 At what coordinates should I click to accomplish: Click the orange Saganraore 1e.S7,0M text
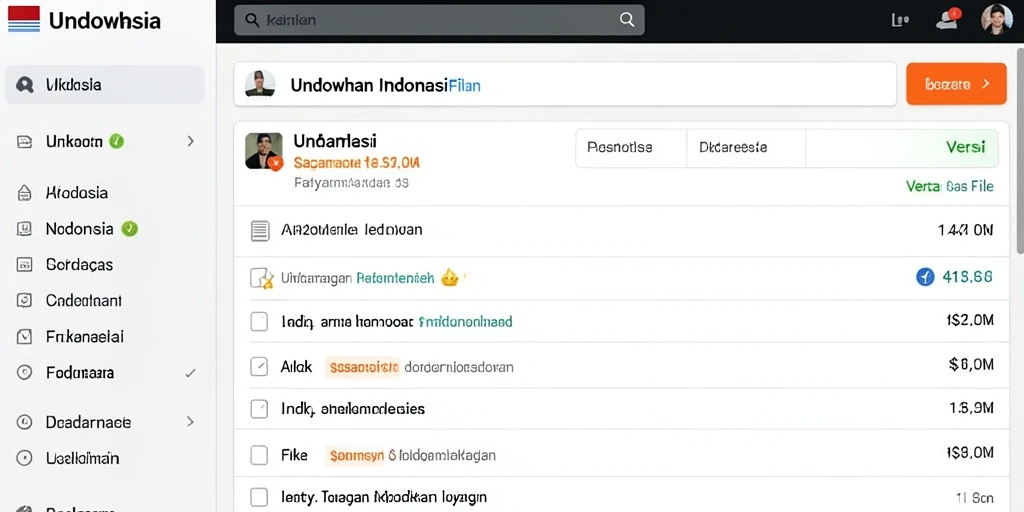(357, 163)
